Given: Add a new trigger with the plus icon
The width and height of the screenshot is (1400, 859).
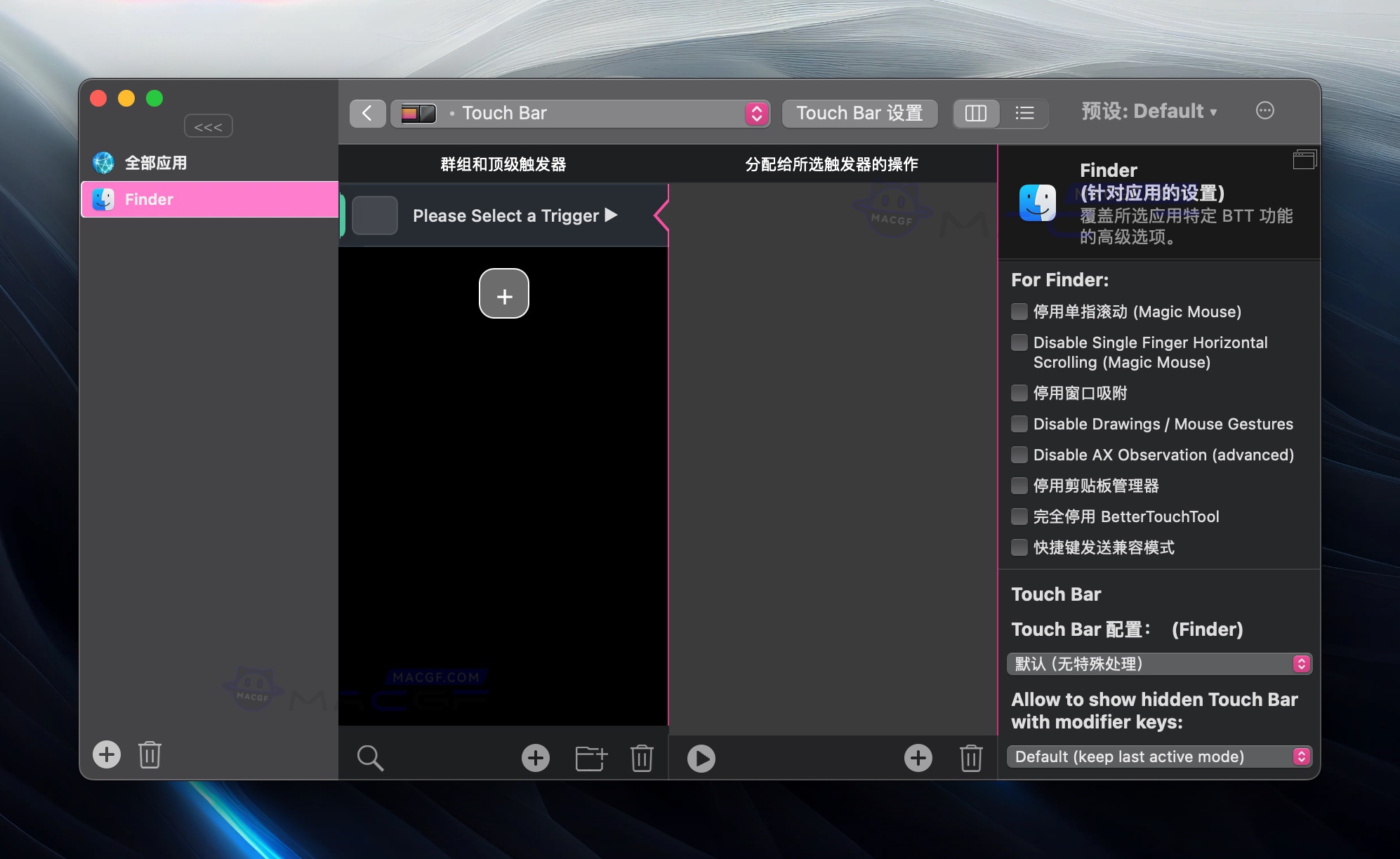Looking at the screenshot, I should click(536, 757).
